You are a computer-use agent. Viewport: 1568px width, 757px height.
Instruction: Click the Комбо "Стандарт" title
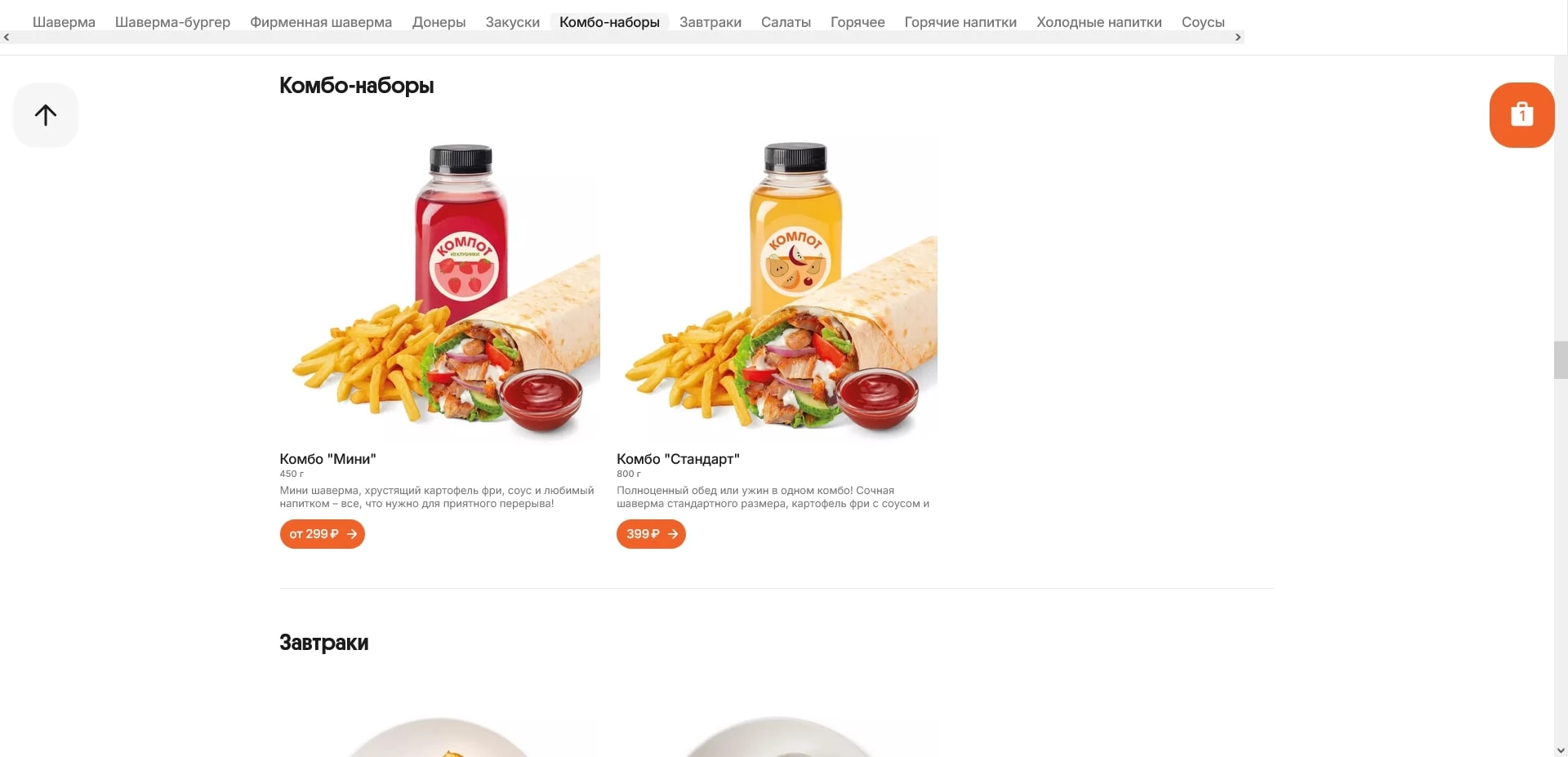coord(678,459)
